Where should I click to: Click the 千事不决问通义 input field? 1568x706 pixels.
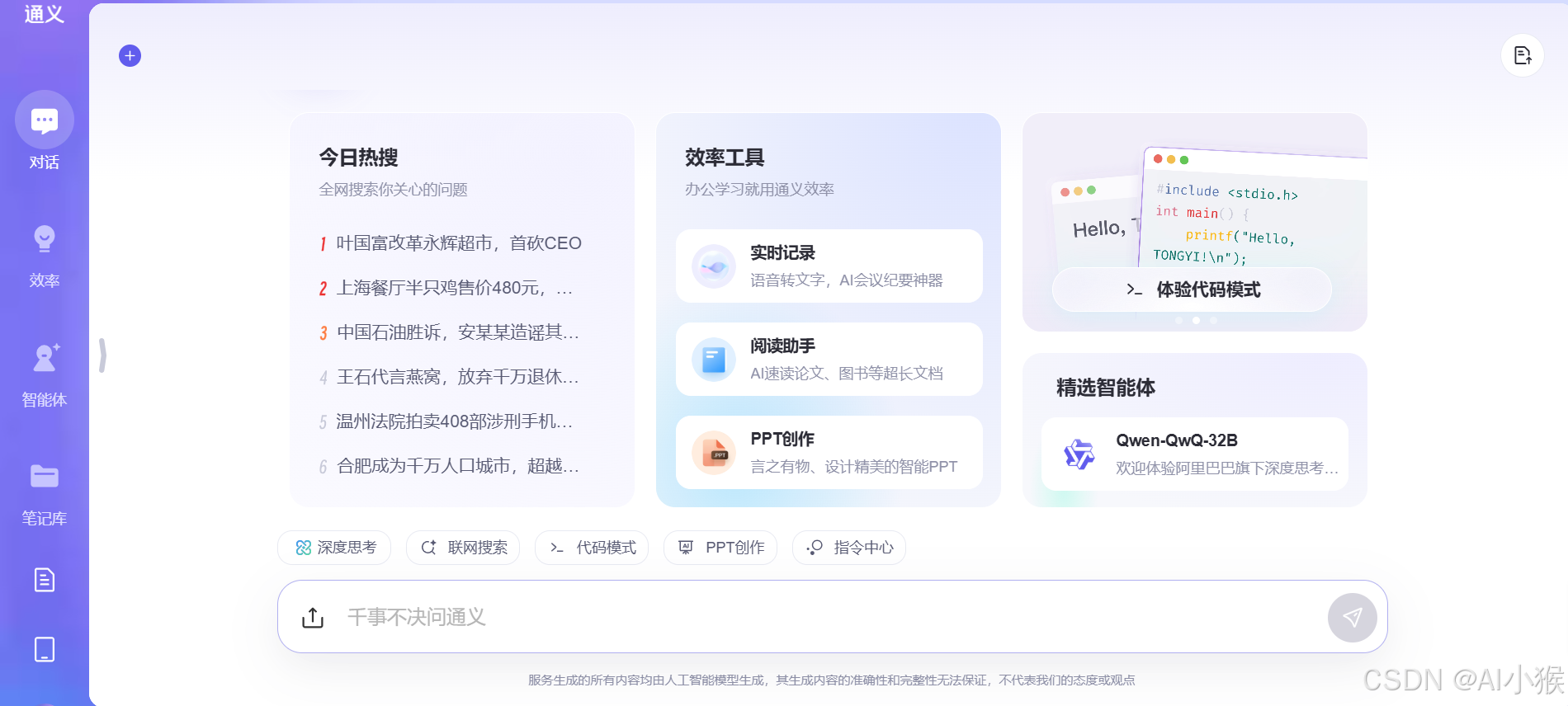(x=834, y=617)
